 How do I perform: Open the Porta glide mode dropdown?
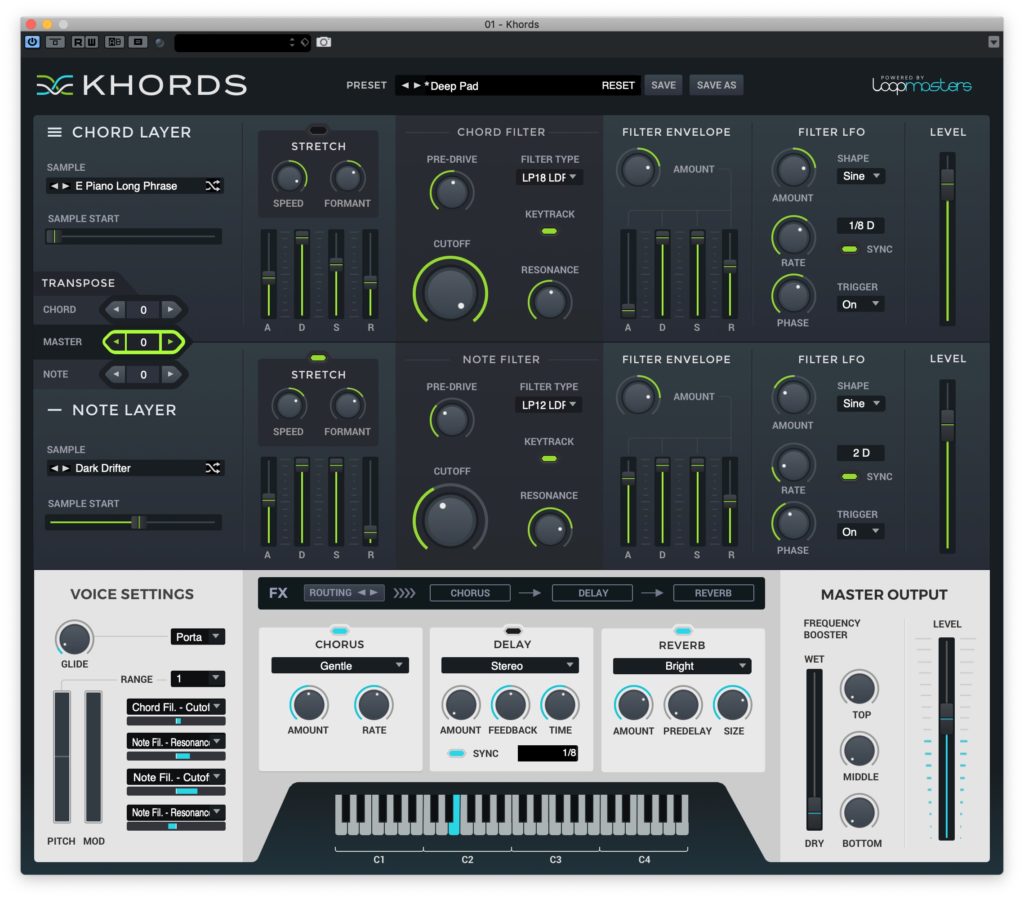197,637
